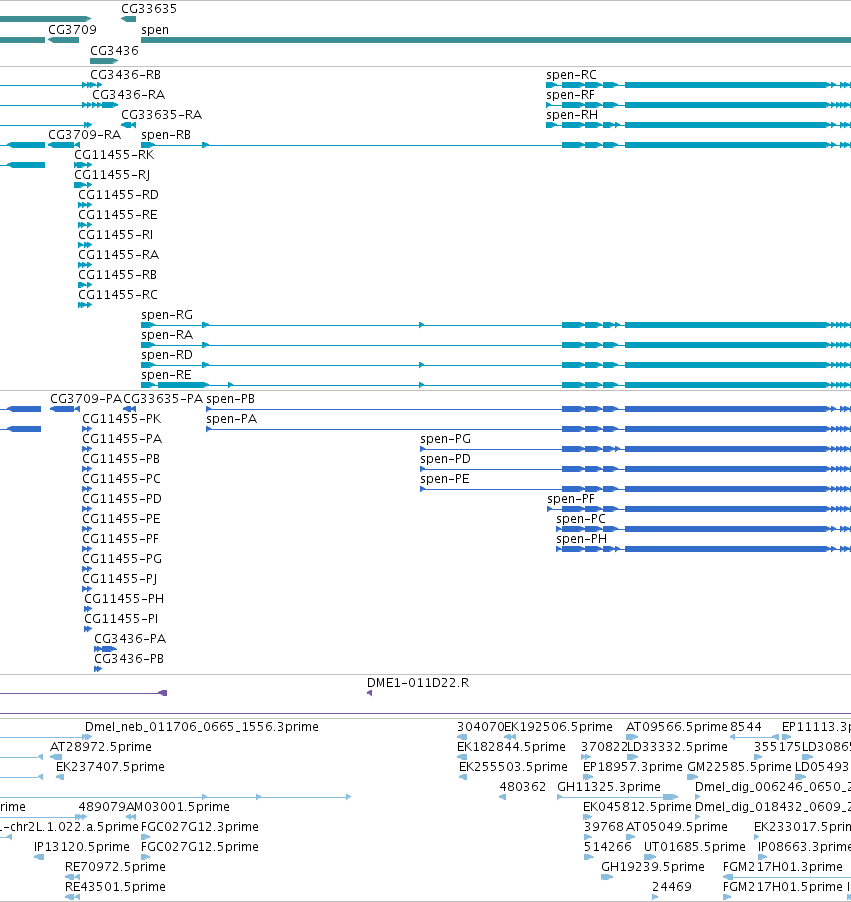Click the IP13120.5prime EST label
851x902 pixels.
pyautogui.click(x=82, y=847)
